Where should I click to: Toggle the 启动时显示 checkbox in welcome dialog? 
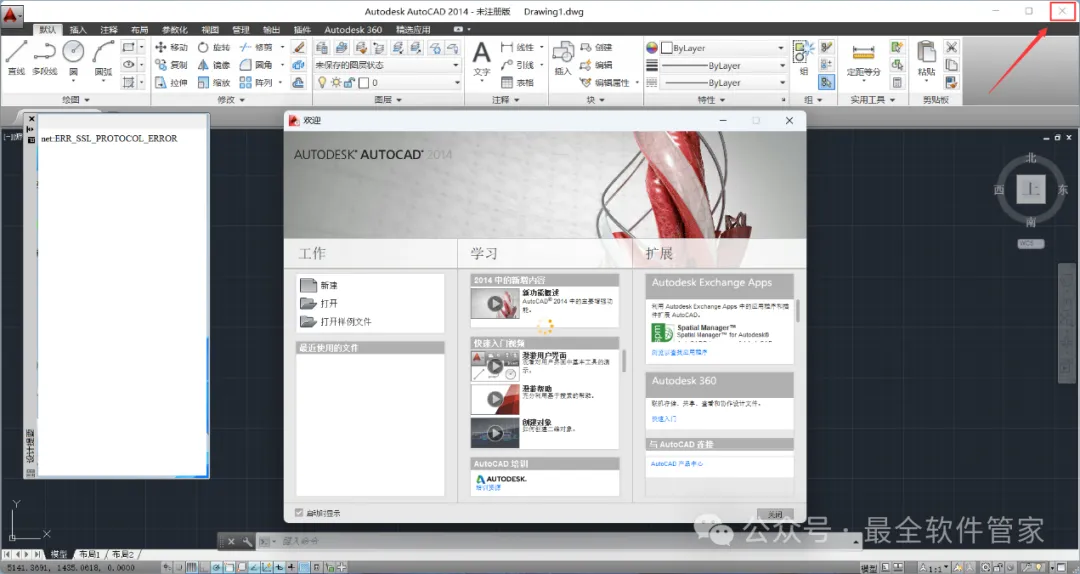click(299, 513)
